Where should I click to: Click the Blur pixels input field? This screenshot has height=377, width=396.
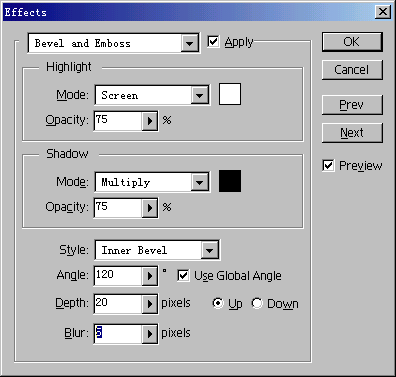[118, 334]
